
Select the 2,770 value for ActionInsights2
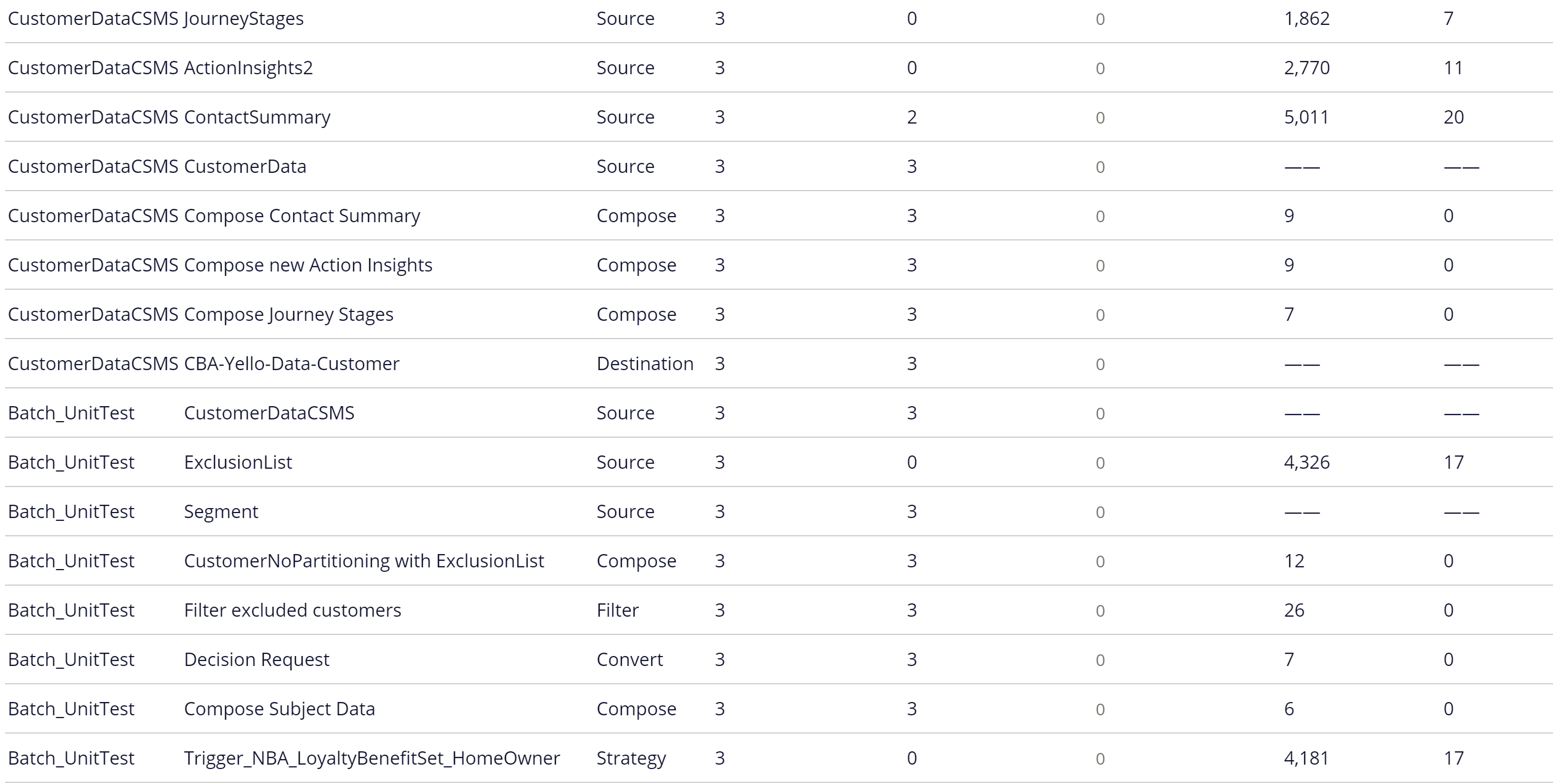click(x=1306, y=68)
